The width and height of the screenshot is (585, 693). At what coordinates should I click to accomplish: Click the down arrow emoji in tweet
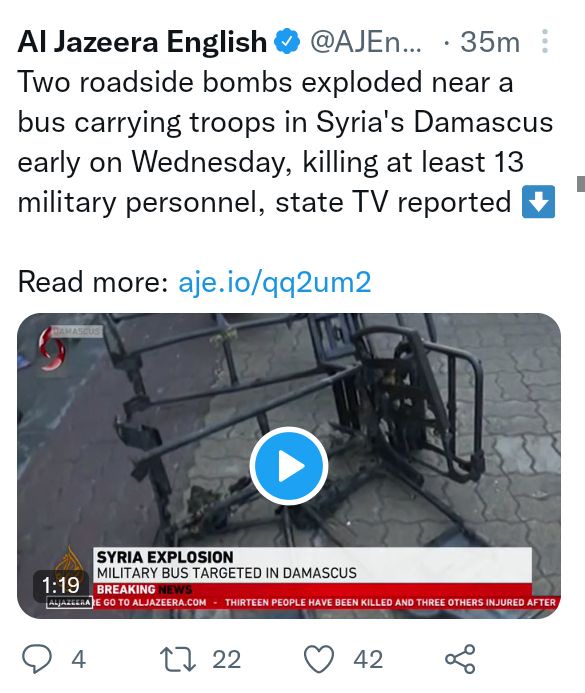click(x=539, y=202)
